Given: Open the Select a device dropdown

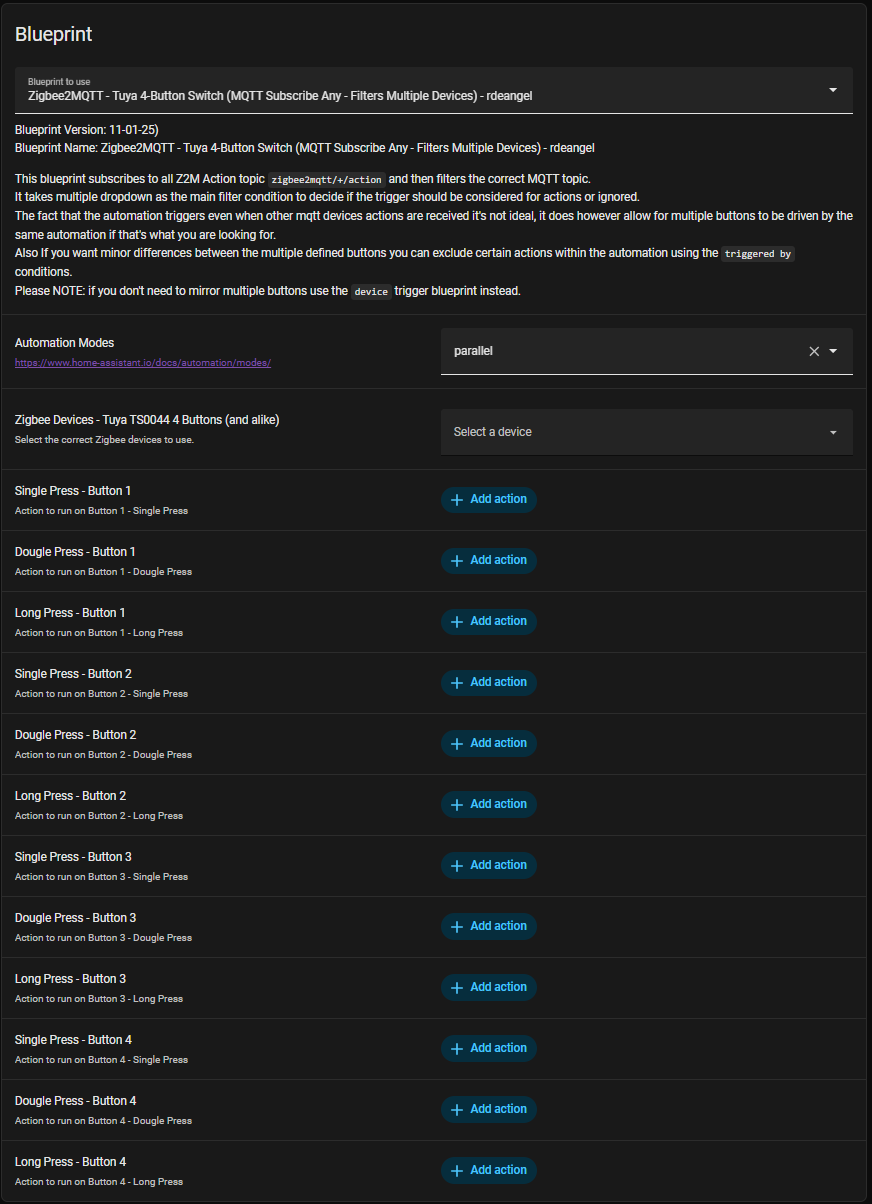Looking at the screenshot, I should click(646, 432).
